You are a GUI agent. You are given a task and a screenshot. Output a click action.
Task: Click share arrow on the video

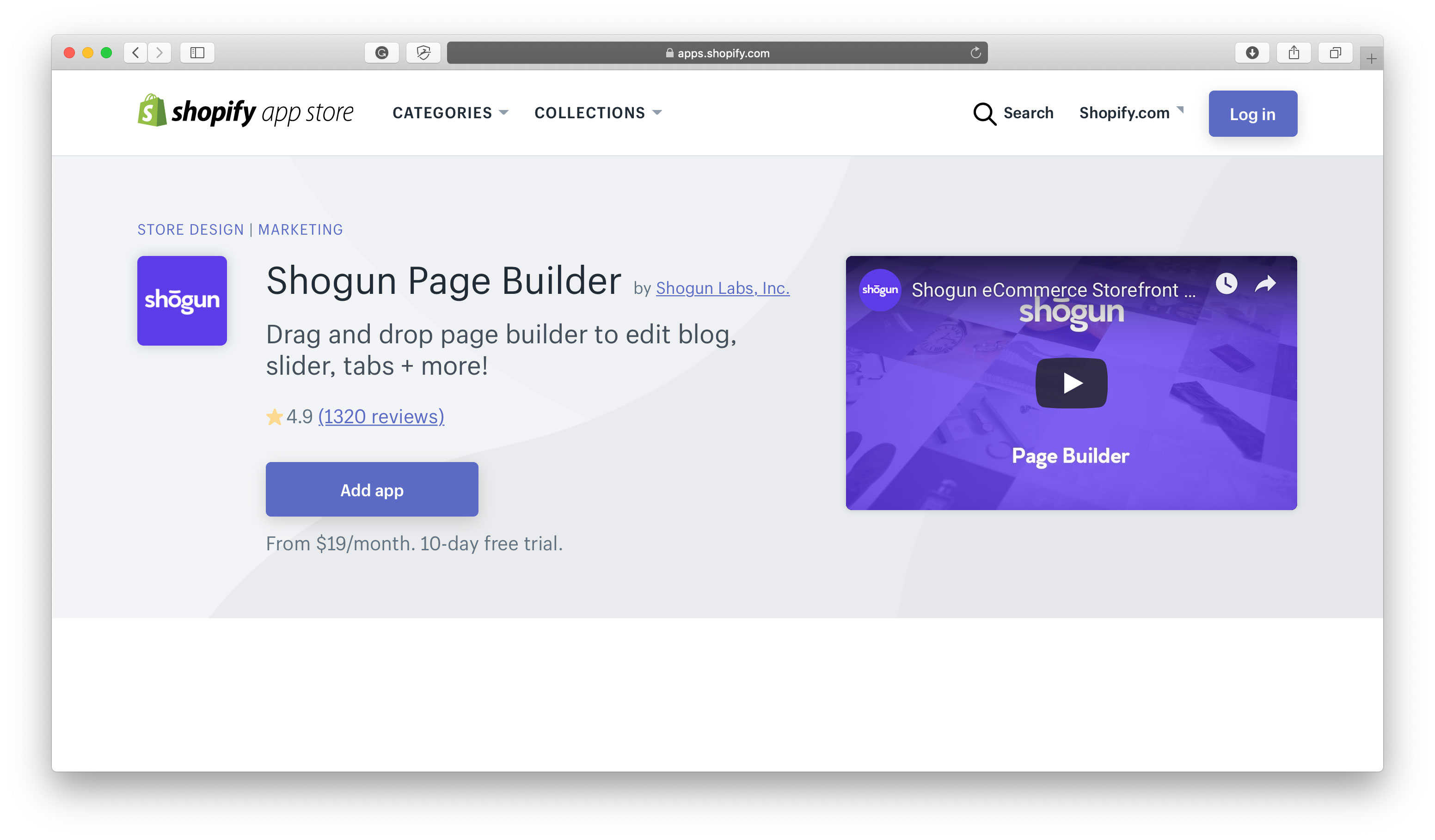pos(1265,283)
